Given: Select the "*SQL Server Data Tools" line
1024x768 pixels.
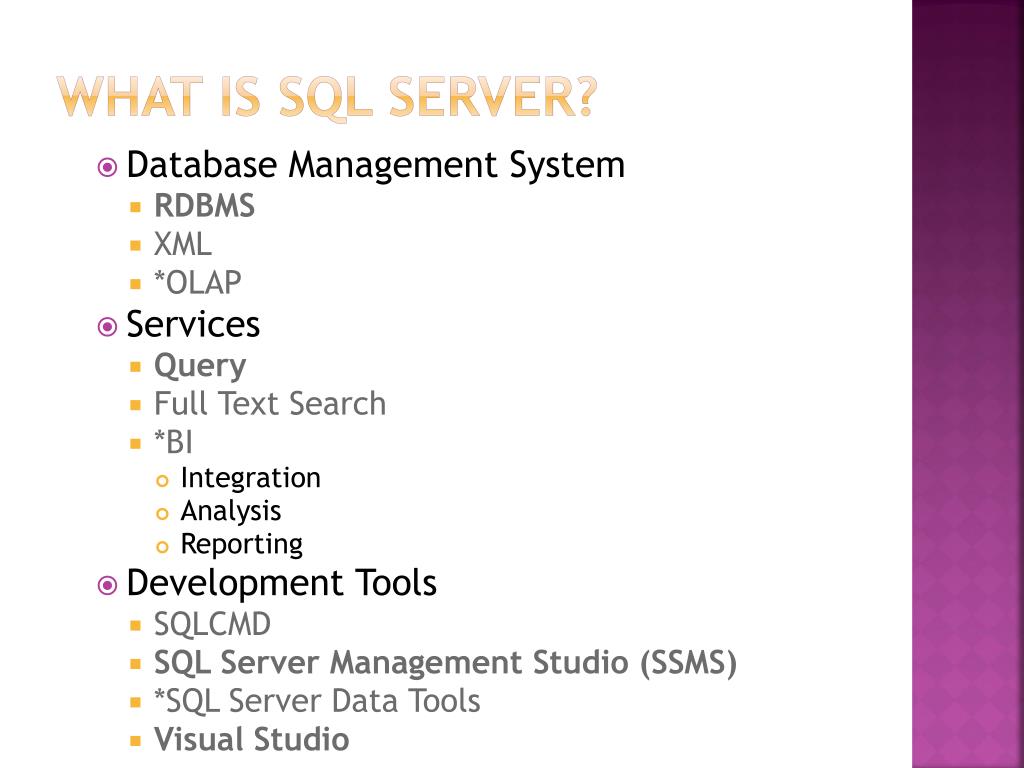Looking at the screenshot, I should (x=317, y=701).
